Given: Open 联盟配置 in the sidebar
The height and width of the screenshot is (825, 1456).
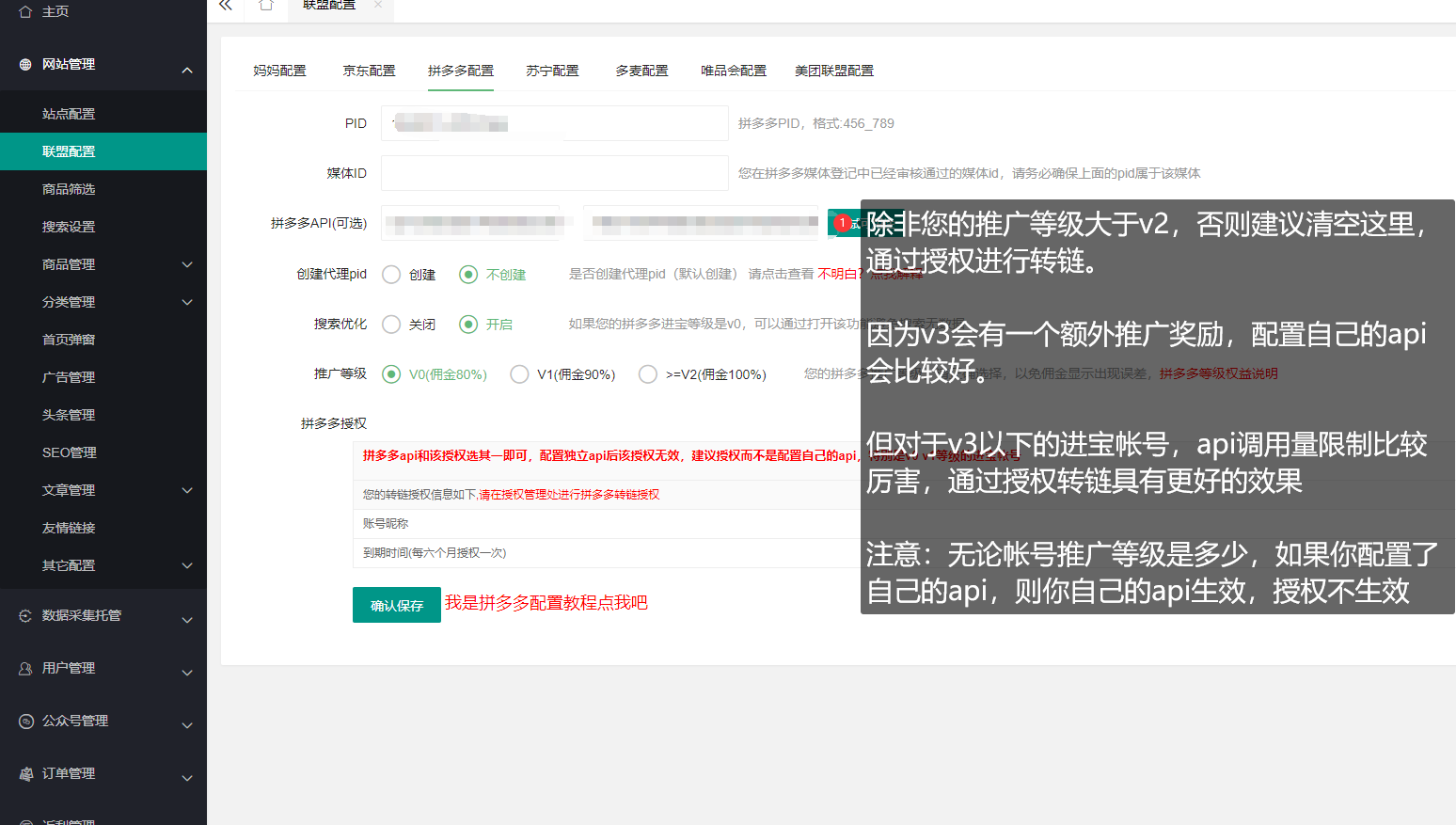Looking at the screenshot, I should (x=103, y=151).
